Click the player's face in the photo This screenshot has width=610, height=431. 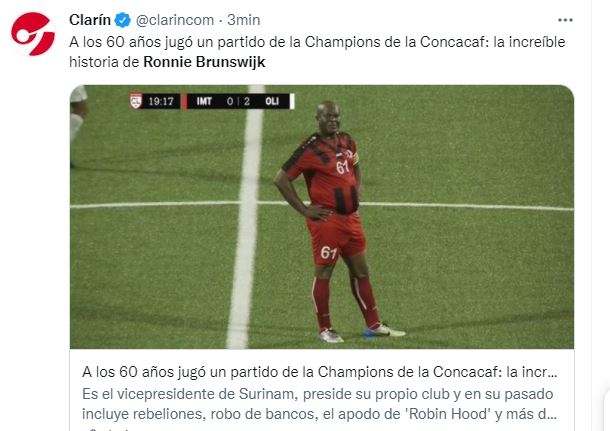click(x=329, y=117)
